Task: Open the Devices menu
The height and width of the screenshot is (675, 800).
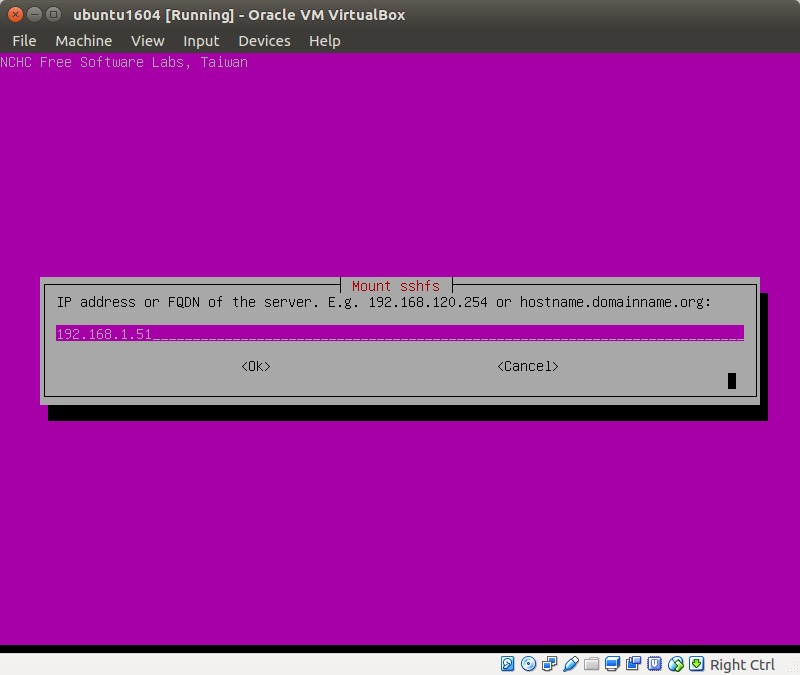Action: [264, 41]
